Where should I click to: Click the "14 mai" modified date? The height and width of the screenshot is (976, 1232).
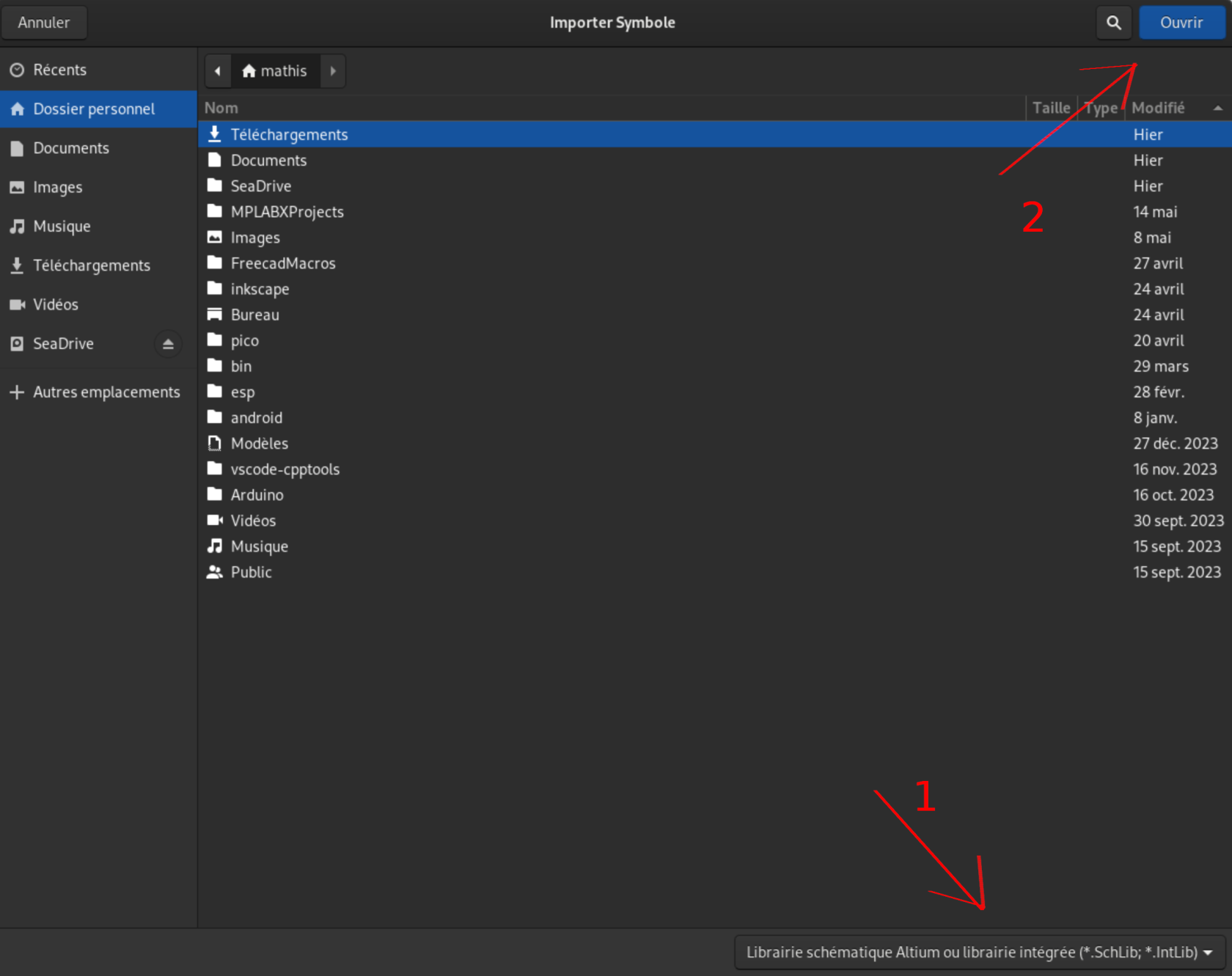(x=1155, y=212)
